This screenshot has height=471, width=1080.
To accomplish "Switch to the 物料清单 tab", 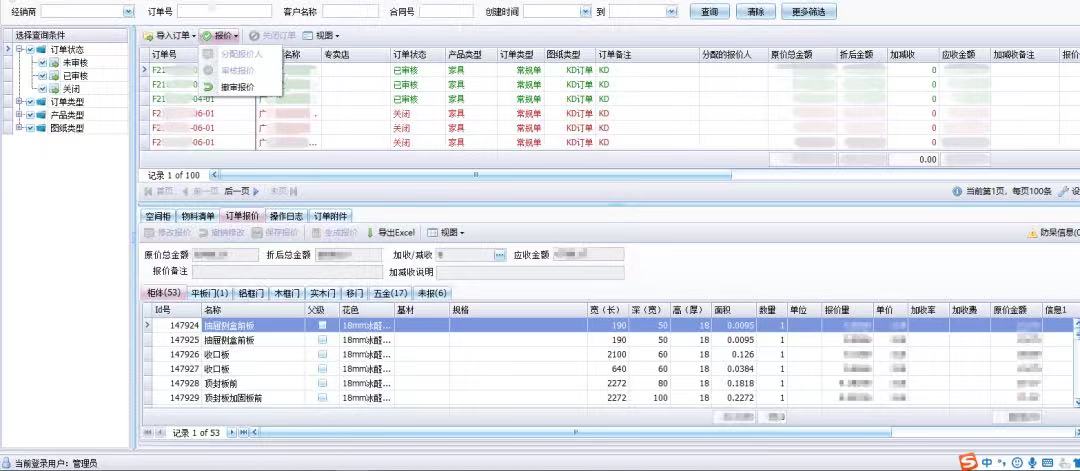I will coord(198,216).
